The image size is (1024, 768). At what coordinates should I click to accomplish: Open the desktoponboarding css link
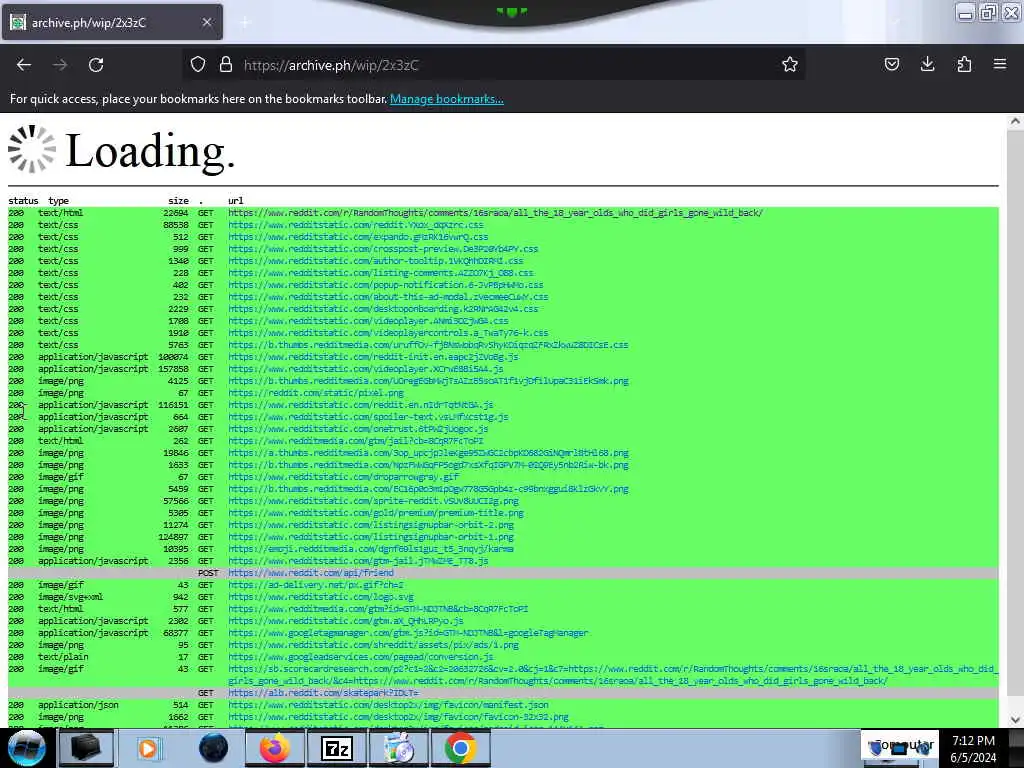383,309
